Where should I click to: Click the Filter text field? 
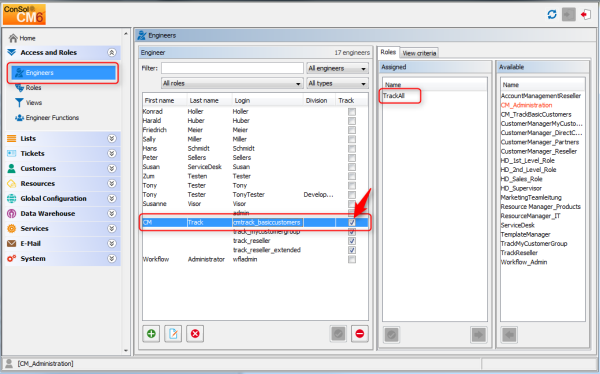(x=232, y=69)
